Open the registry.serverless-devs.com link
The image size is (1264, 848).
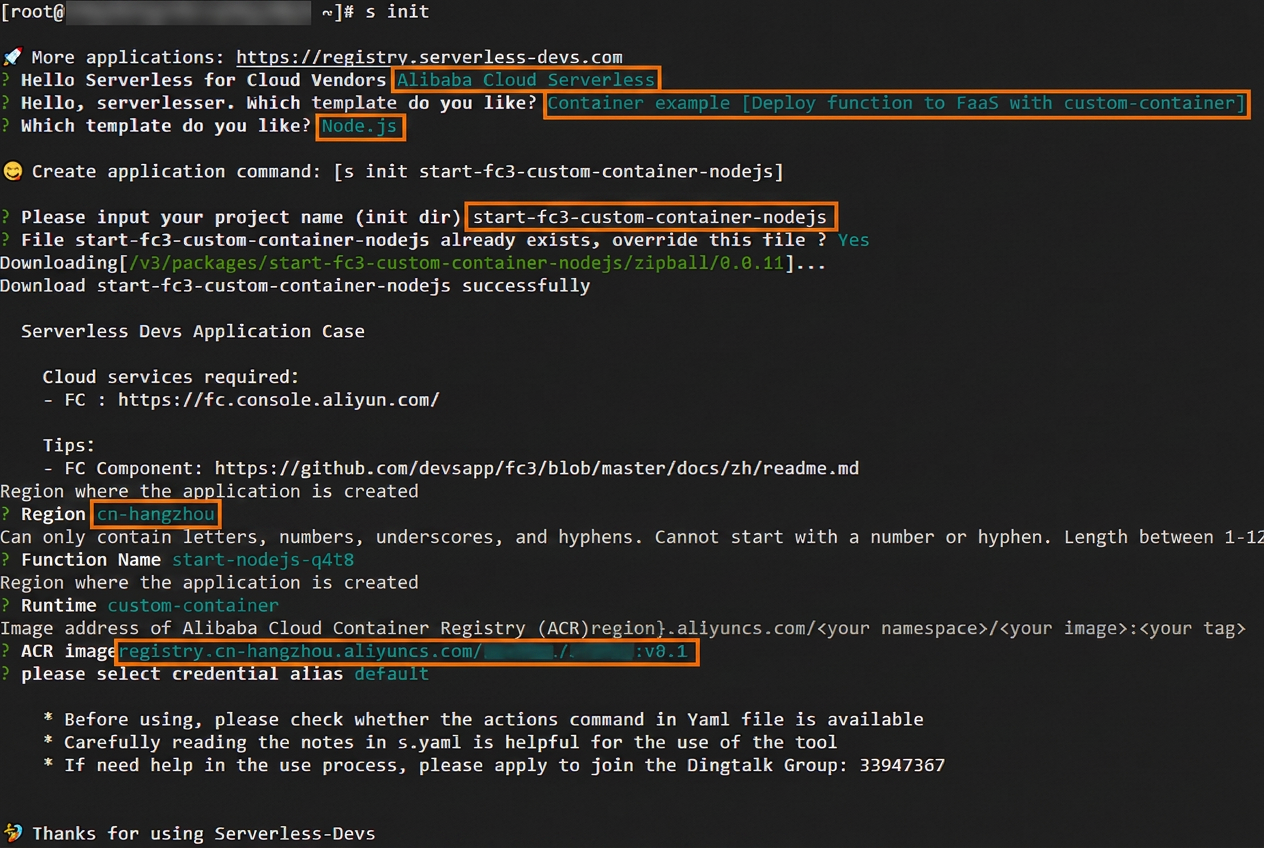pyautogui.click(x=429, y=57)
